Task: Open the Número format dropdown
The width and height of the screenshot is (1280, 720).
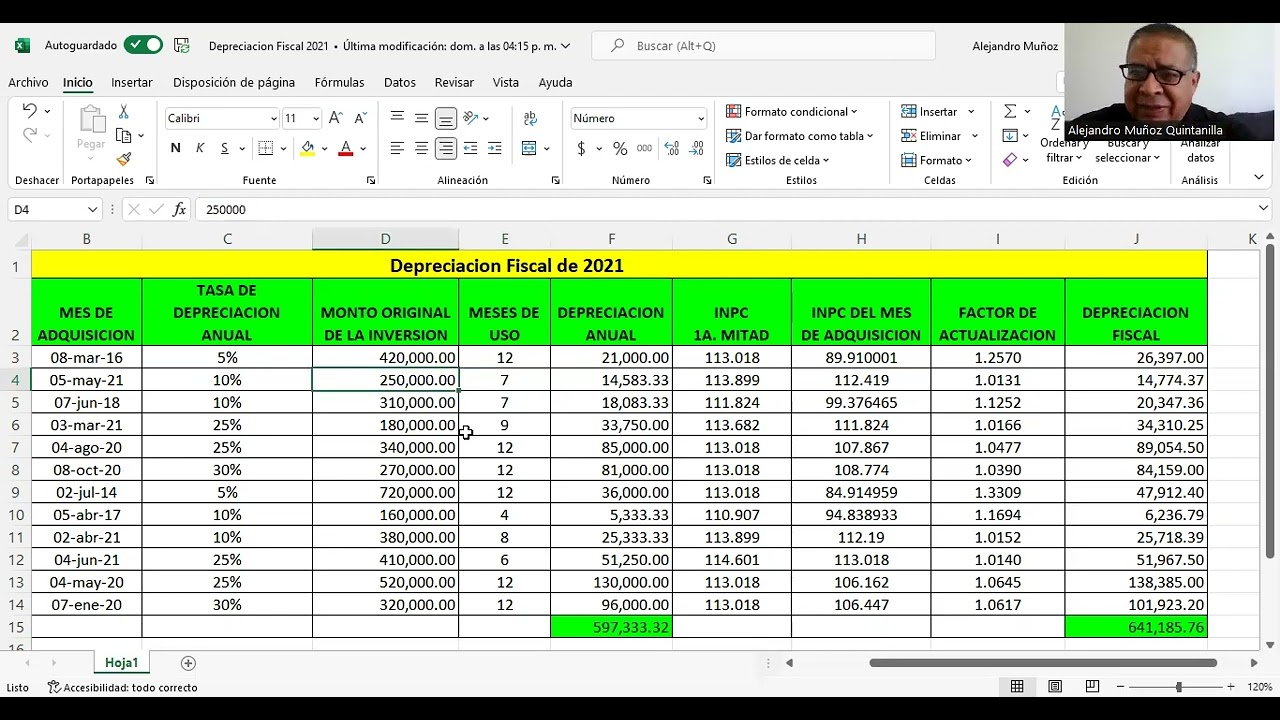Action: (700, 118)
